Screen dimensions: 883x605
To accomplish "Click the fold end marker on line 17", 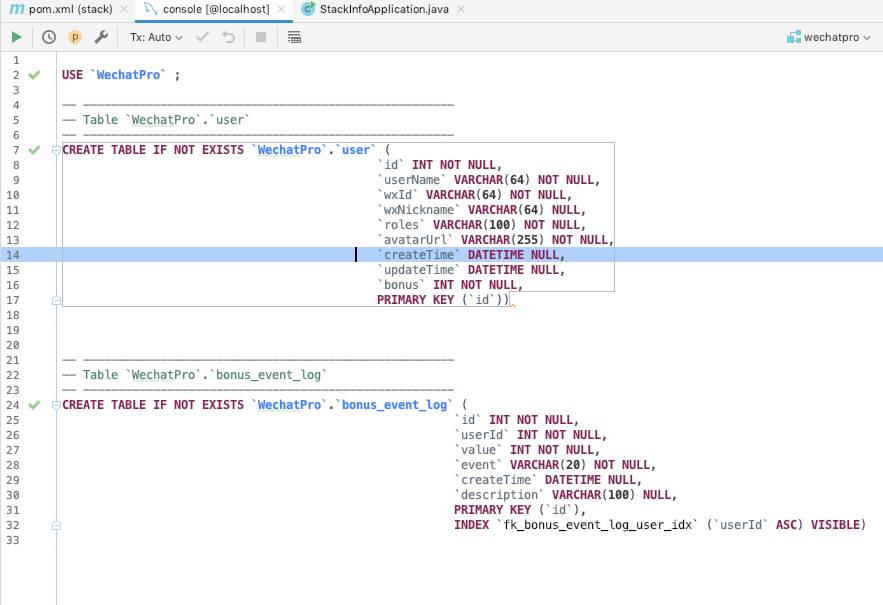I will (56, 300).
